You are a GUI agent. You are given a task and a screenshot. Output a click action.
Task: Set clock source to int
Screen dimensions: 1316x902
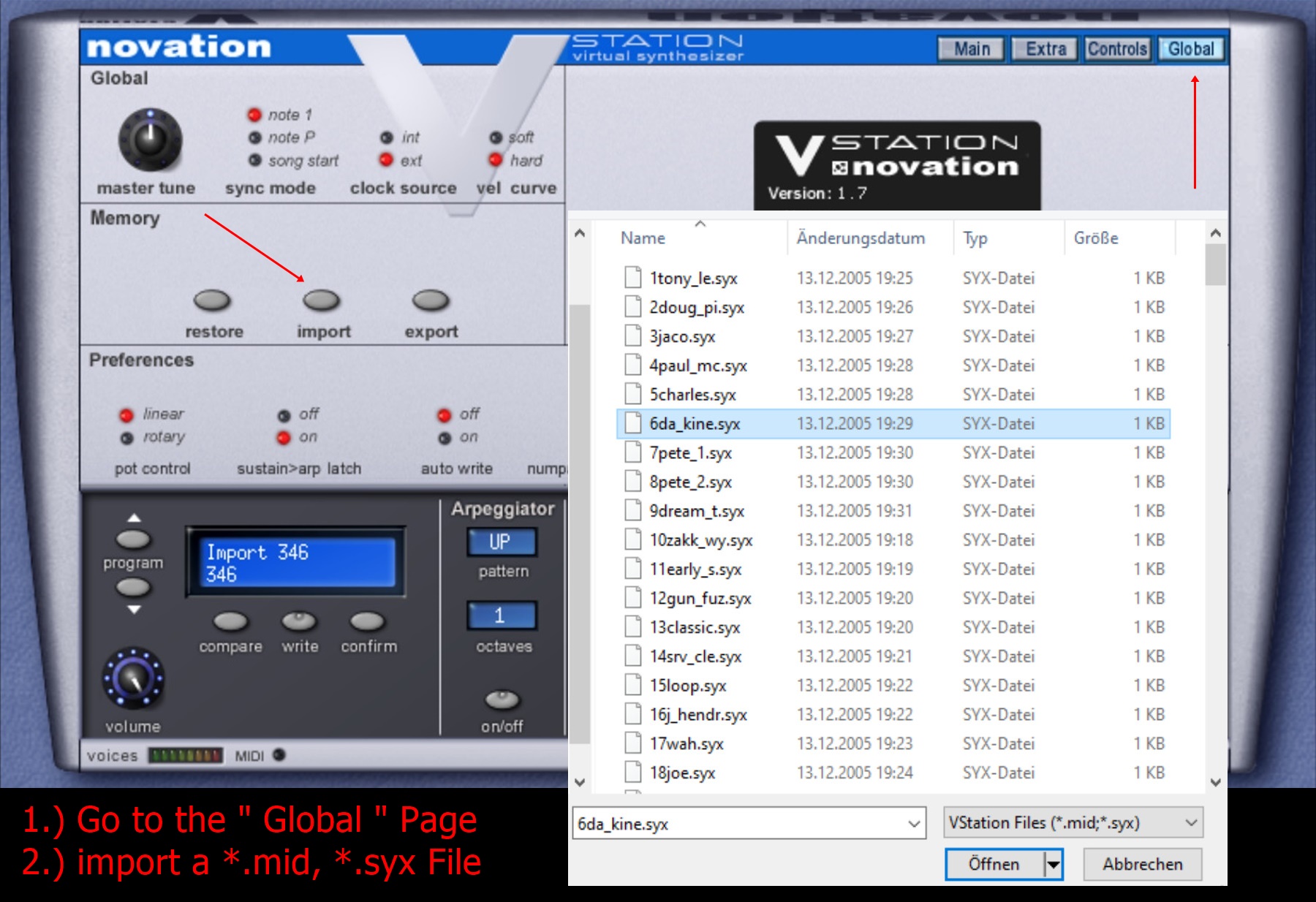(x=387, y=137)
